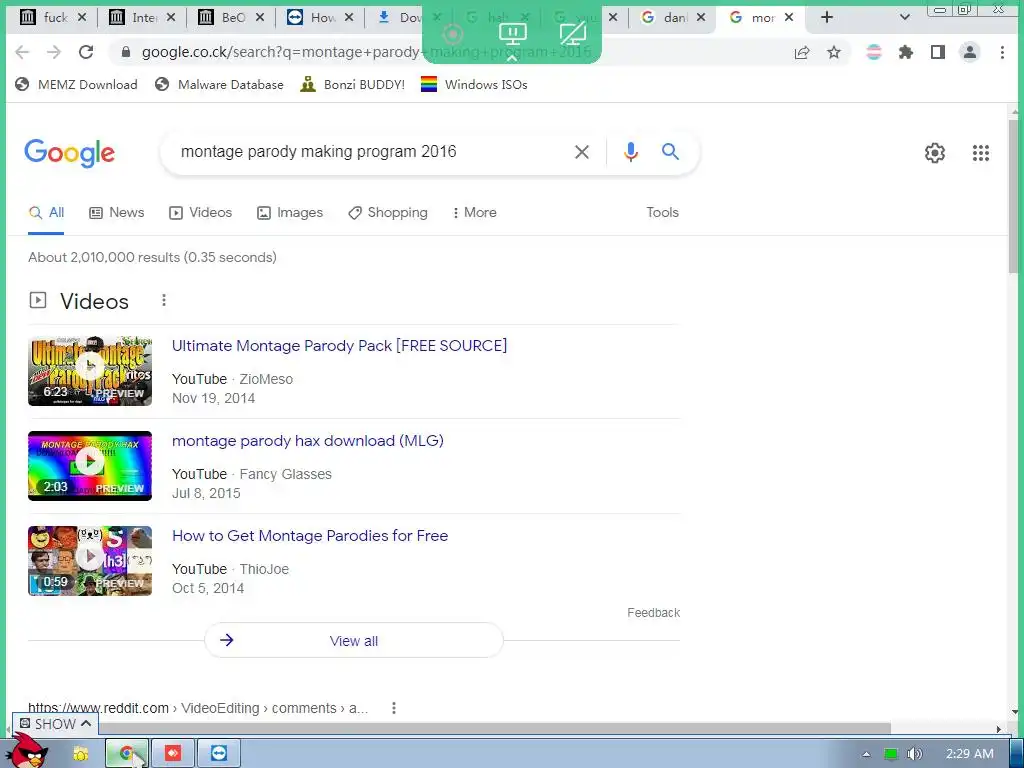
Task: Open the reddit.com VideoEditing result
Action: [x=198, y=708]
